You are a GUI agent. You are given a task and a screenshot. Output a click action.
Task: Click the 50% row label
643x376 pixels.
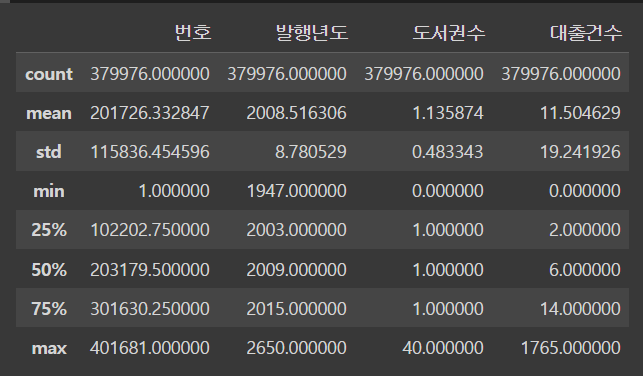49,270
